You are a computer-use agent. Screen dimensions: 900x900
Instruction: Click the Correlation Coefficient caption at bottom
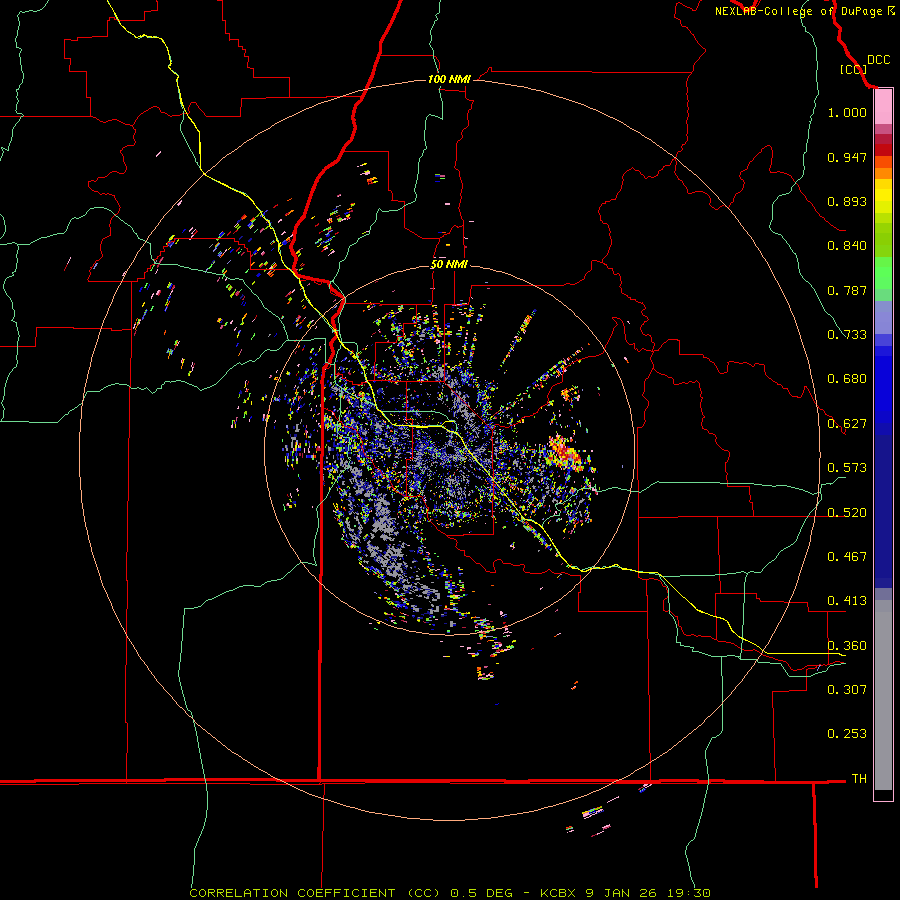[x=450, y=893]
